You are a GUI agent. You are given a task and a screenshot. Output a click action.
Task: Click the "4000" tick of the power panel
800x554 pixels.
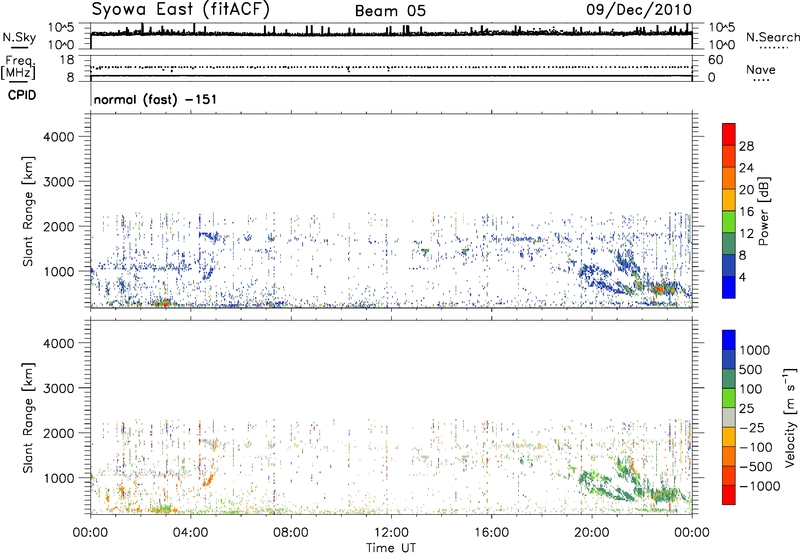[58, 137]
